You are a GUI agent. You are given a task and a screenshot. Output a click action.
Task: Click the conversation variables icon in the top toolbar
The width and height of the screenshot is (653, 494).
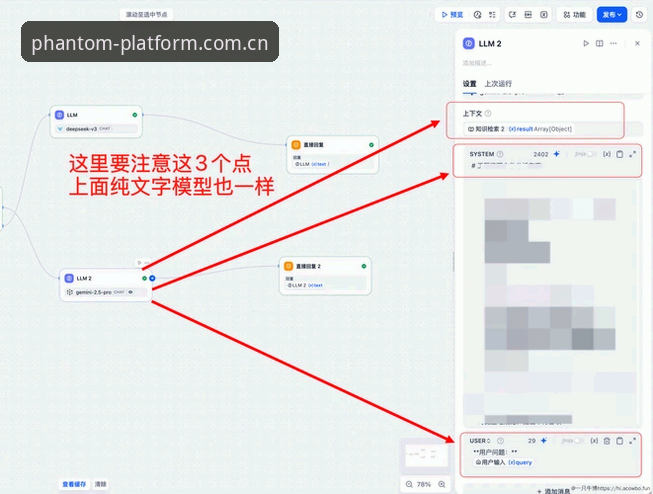544,15
